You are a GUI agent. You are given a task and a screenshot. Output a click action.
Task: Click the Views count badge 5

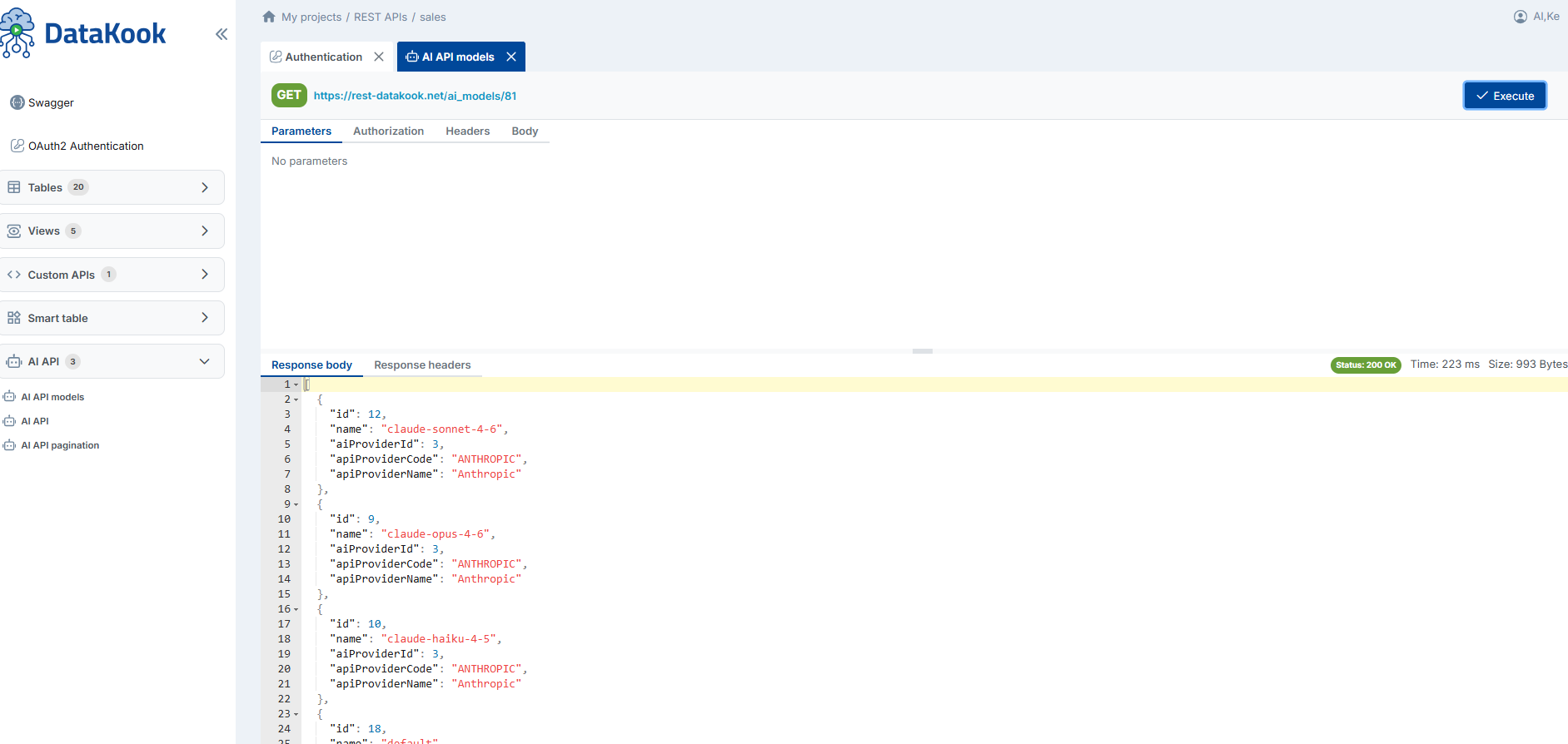pos(73,231)
